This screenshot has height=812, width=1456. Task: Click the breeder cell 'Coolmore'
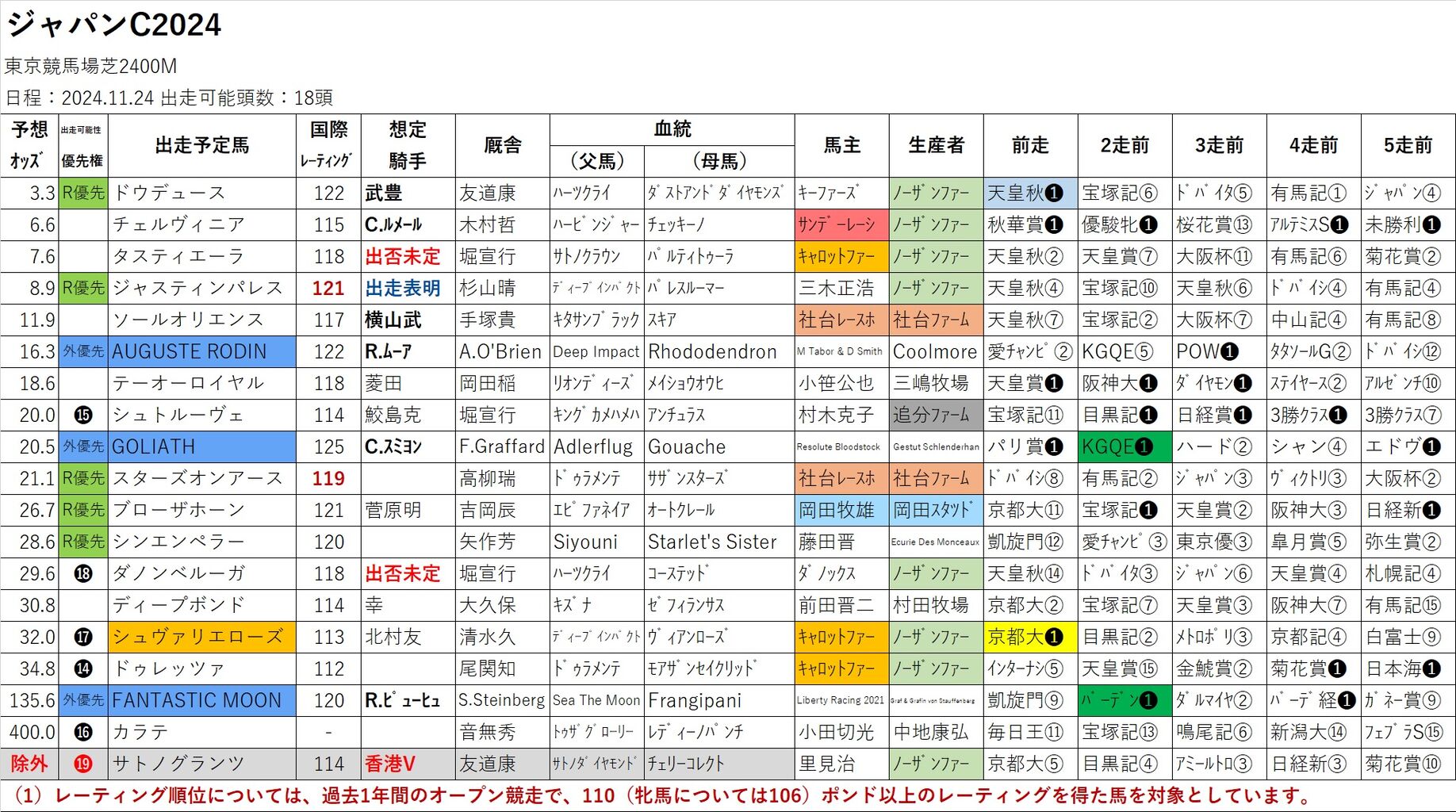(x=936, y=351)
